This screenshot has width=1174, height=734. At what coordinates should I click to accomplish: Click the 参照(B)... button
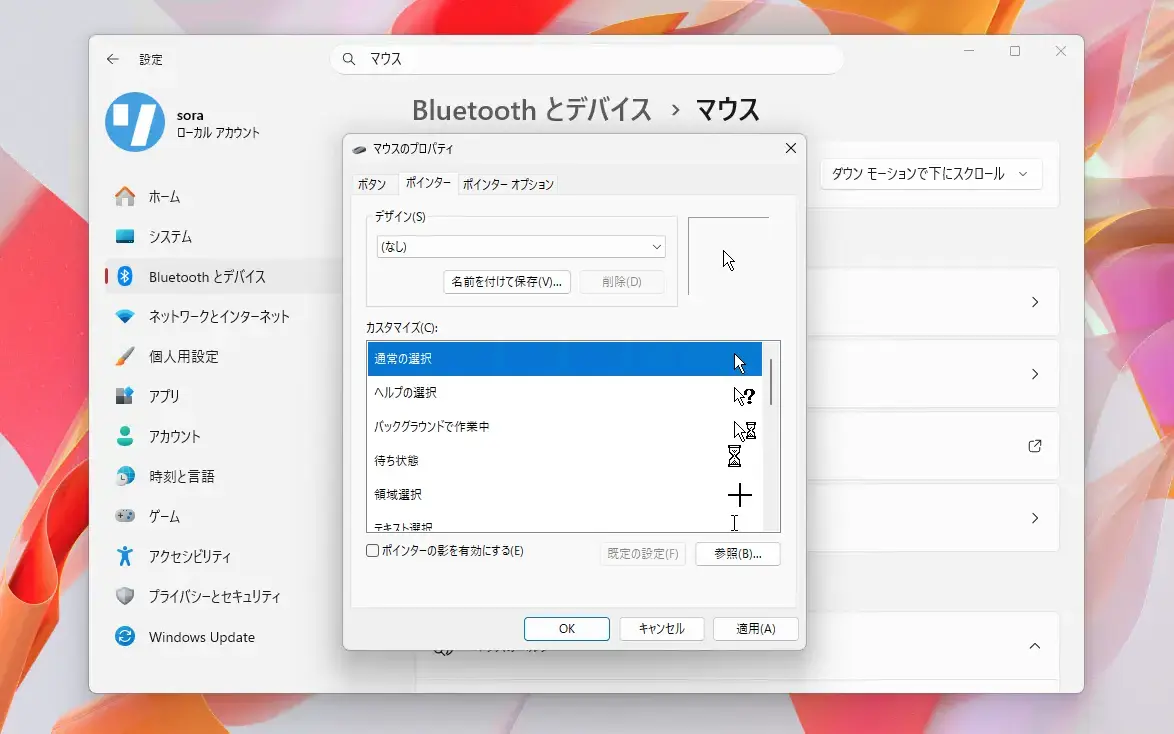(x=737, y=553)
